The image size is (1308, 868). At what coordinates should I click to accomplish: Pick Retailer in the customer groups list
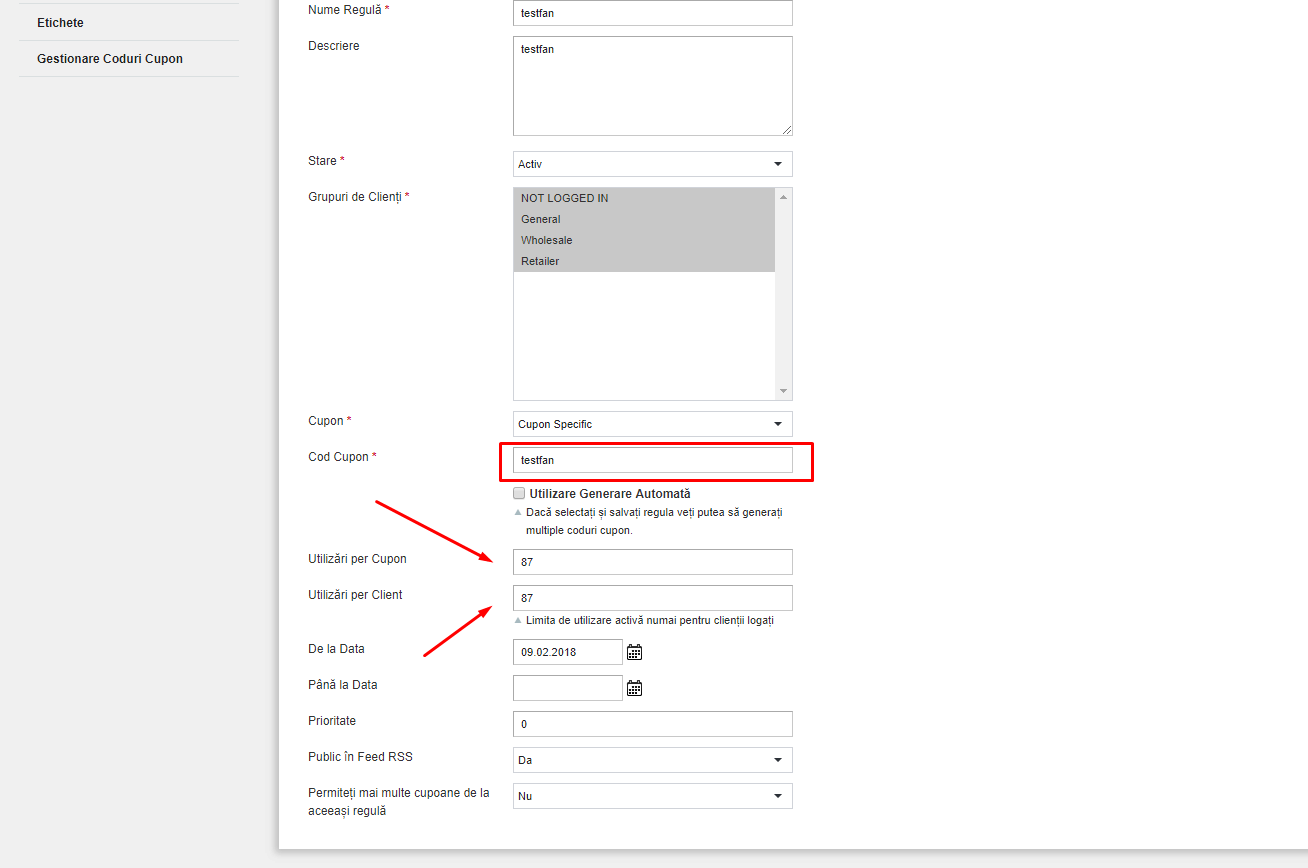click(644, 261)
